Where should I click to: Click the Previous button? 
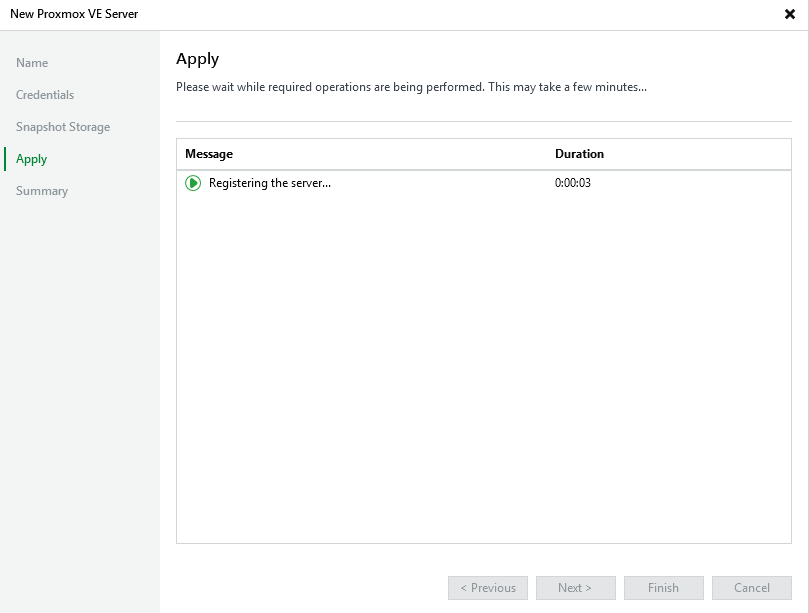[x=488, y=588]
